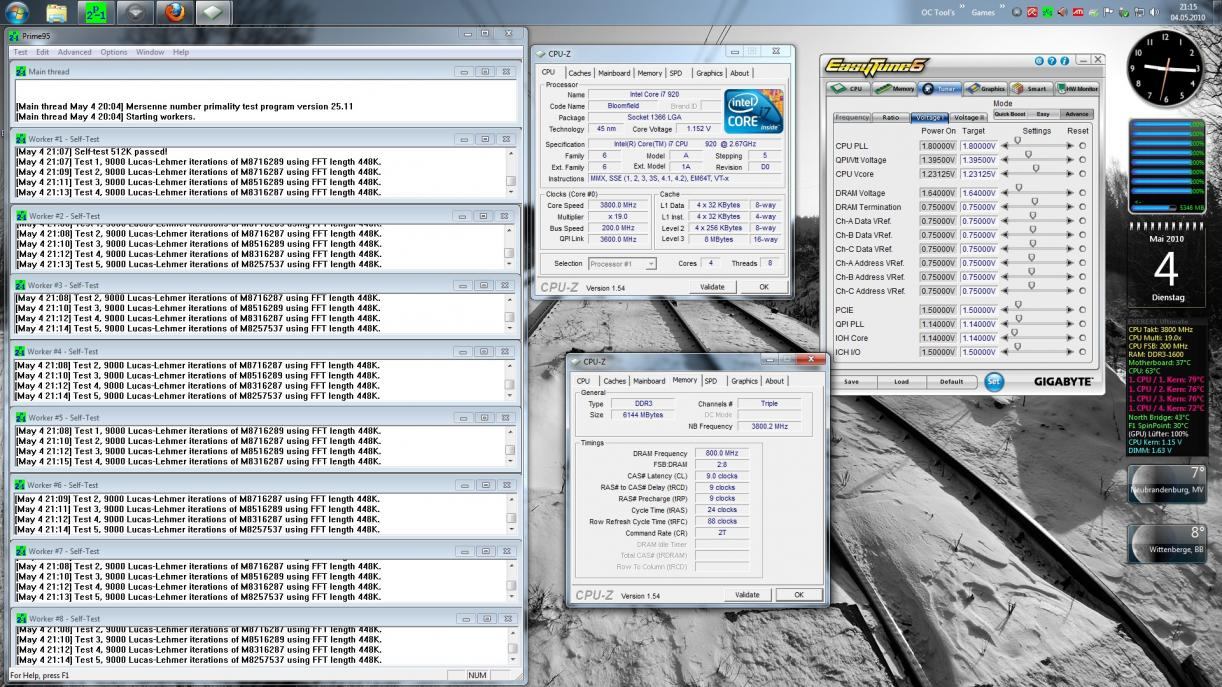
Task: Click the green Prime95 tray icon
Action: click(x=1047, y=12)
